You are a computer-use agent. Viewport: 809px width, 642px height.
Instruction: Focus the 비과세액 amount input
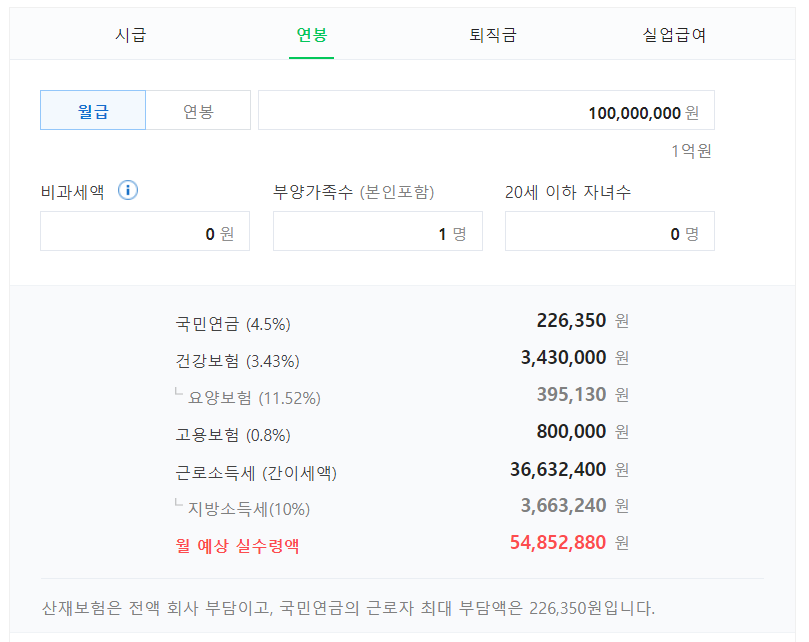pos(145,232)
